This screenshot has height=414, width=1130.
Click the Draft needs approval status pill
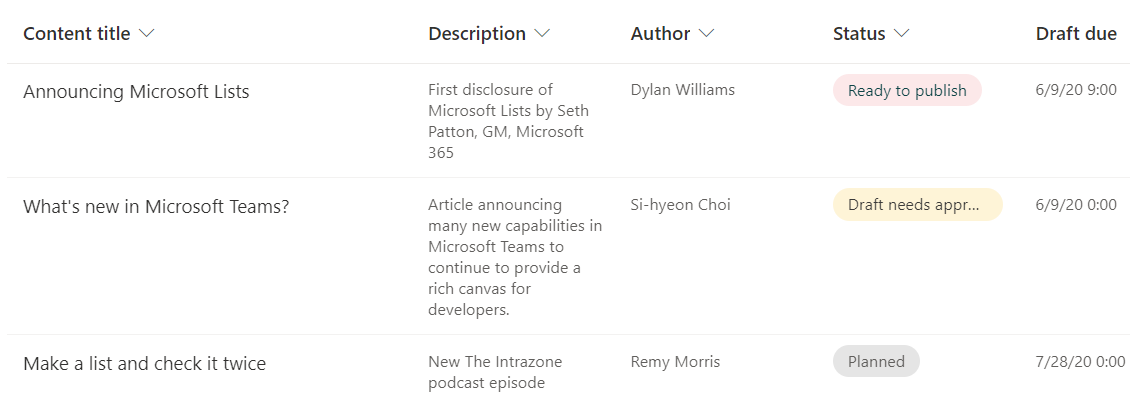917,205
